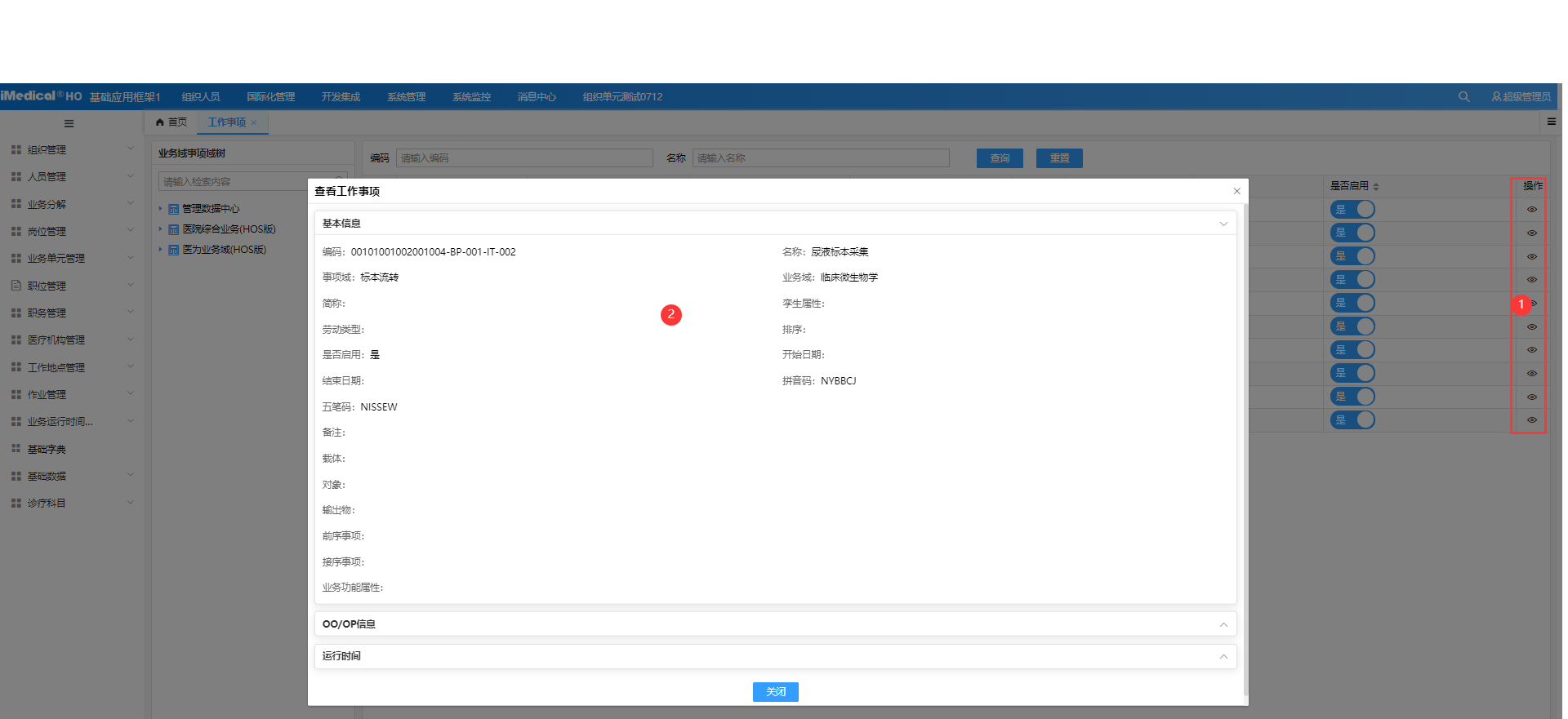The width and height of the screenshot is (1568, 719).
Task: Click the 管理数据中心 tree node icon
Action: coord(173,209)
